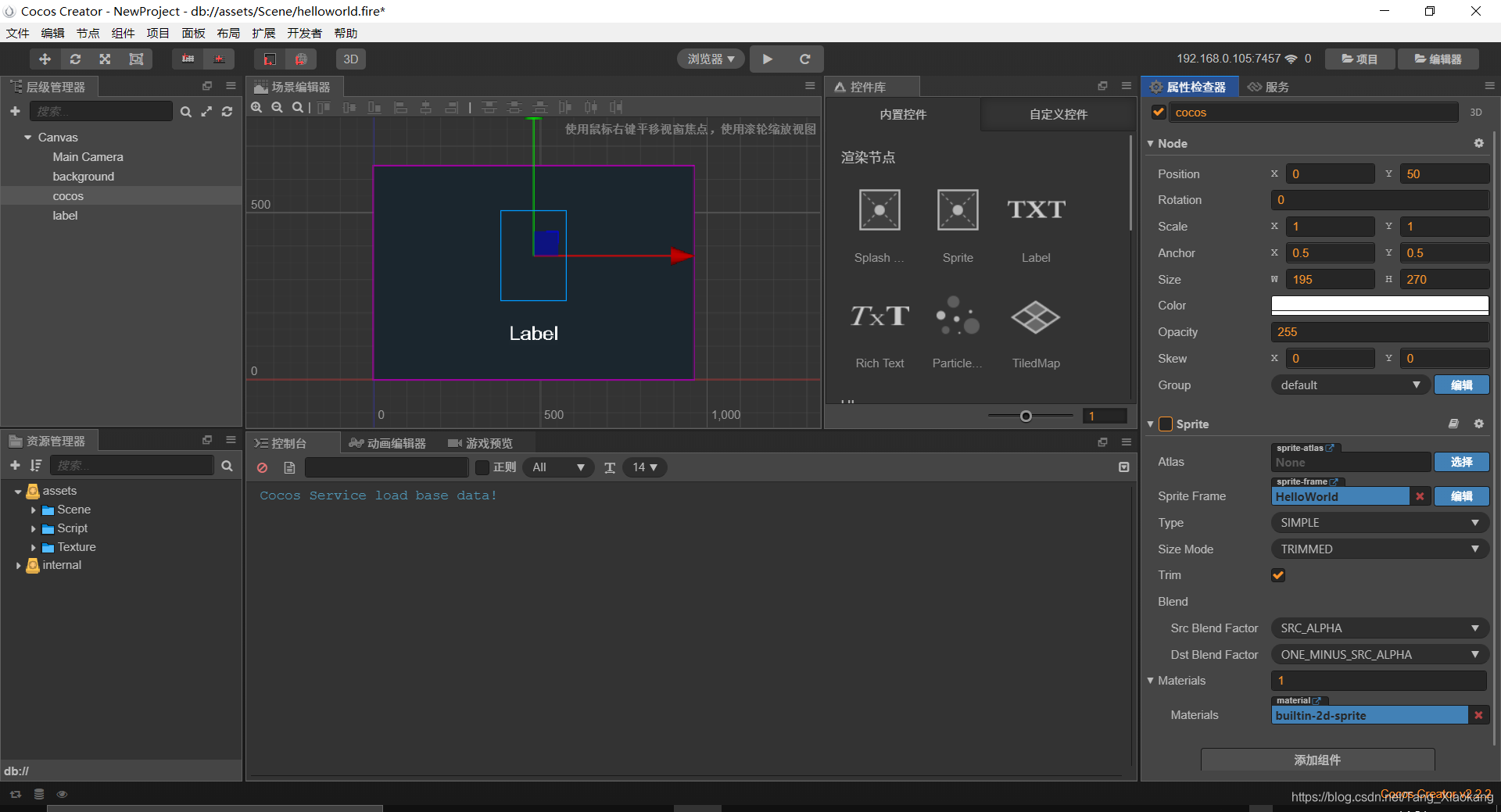Screen dimensions: 1501x812
Task: Click the hierarchy search magnifier icon
Action: point(186,112)
